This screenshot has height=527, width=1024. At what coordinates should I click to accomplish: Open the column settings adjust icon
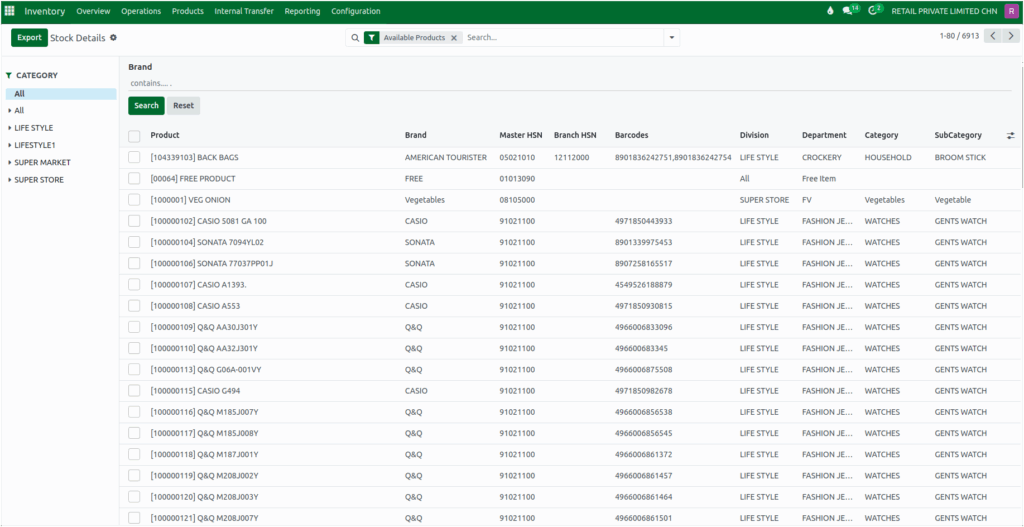[1010, 135]
